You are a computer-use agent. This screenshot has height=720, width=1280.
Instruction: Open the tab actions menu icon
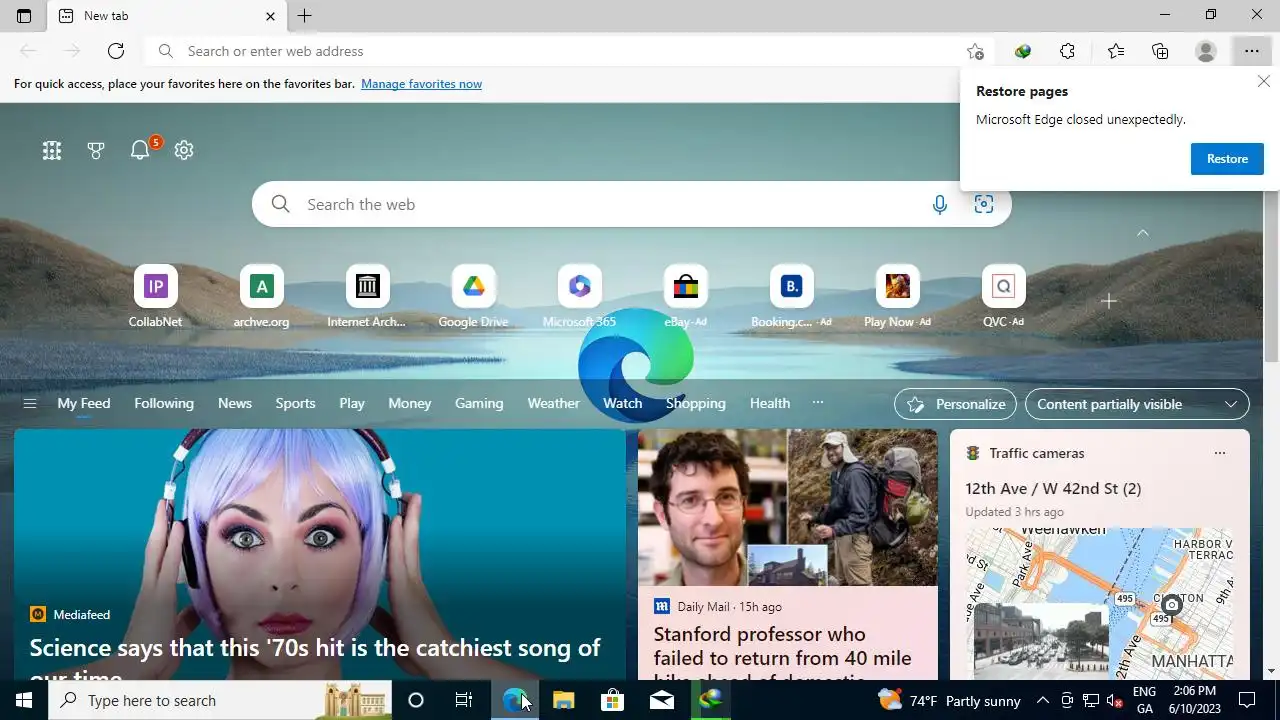pos(24,16)
